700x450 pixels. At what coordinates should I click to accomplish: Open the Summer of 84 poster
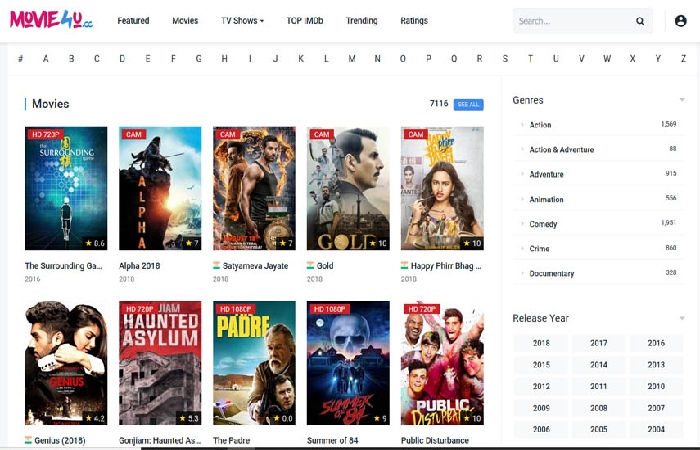(x=348, y=363)
